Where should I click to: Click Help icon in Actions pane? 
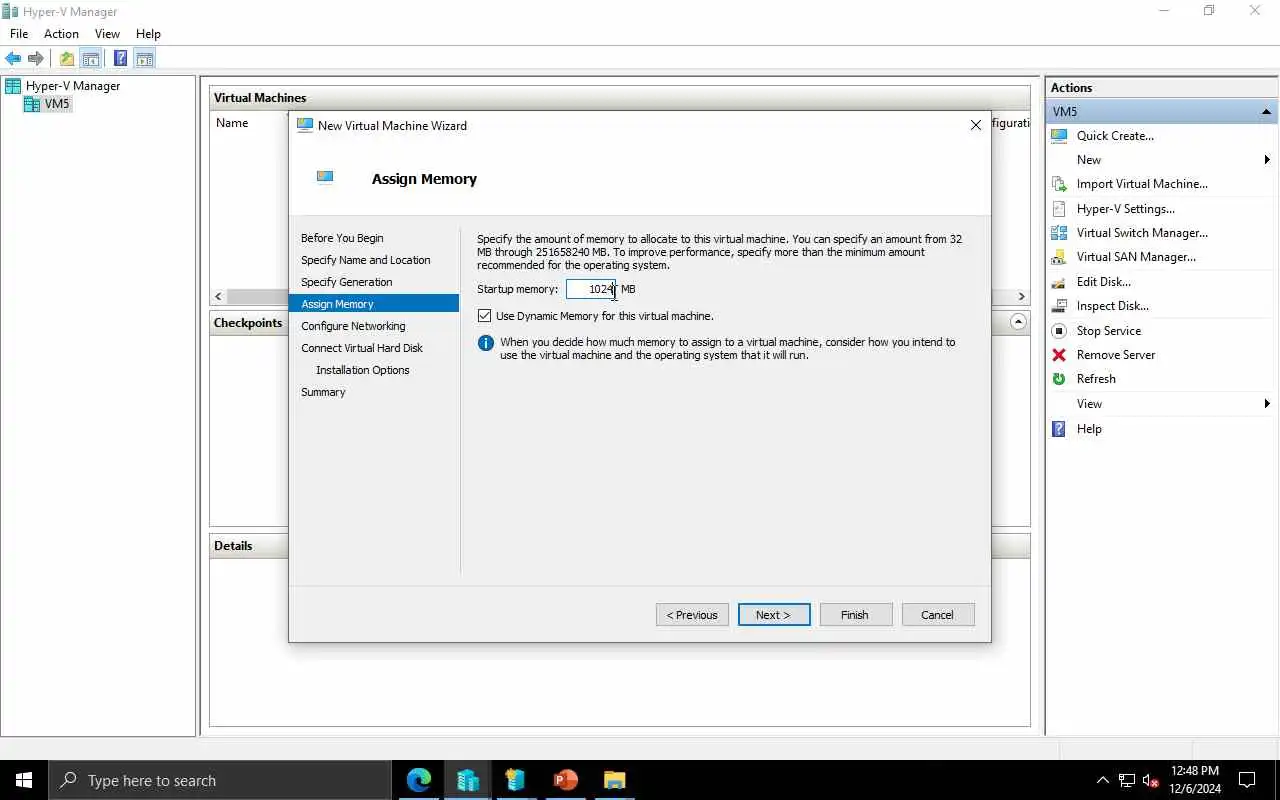pos(1059,429)
